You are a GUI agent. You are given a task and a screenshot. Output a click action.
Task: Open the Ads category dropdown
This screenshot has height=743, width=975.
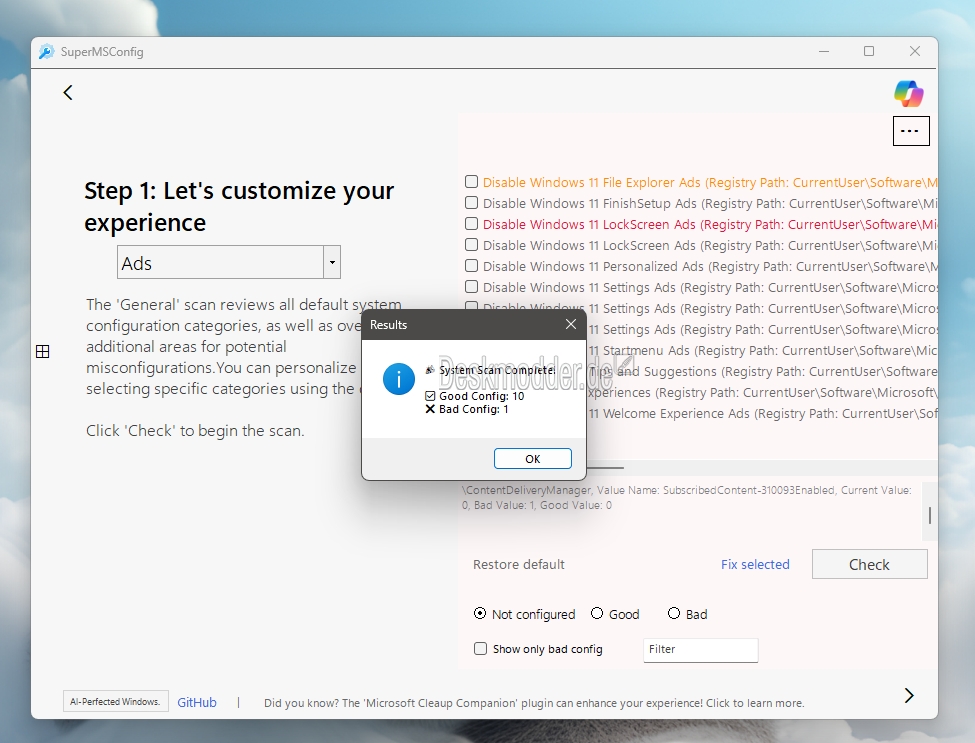(x=332, y=262)
